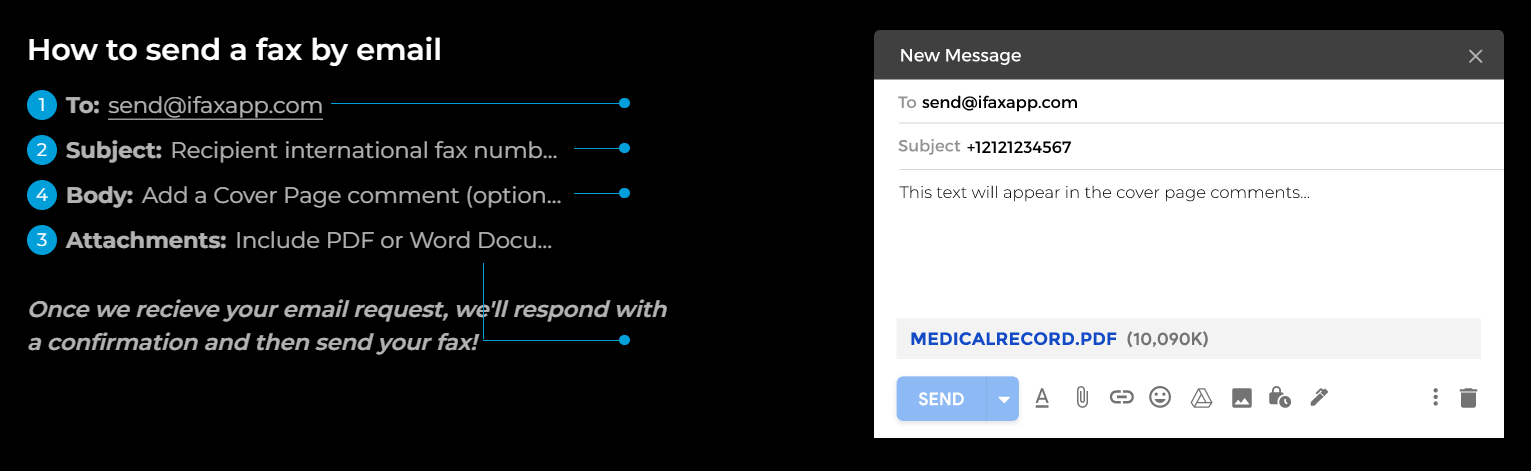Click the step 3 Attachments circle
The height and width of the screenshot is (471, 1531).
42,240
